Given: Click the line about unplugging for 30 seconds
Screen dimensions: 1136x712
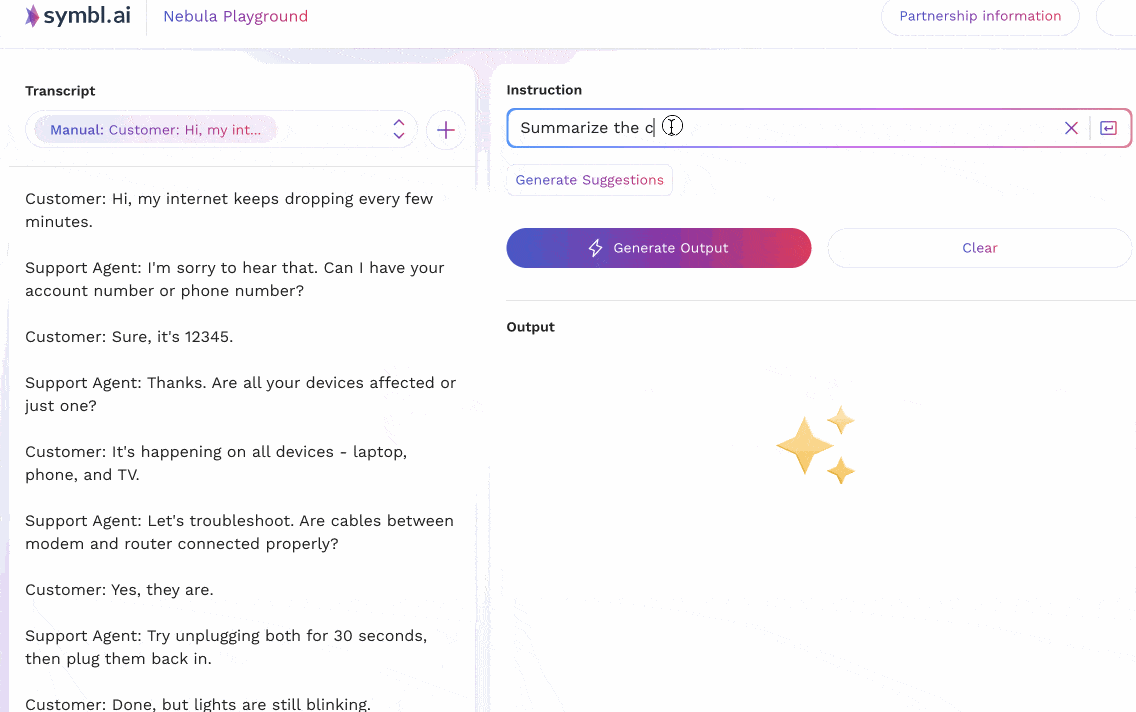Looking at the screenshot, I should pyautogui.click(x=226, y=647).
